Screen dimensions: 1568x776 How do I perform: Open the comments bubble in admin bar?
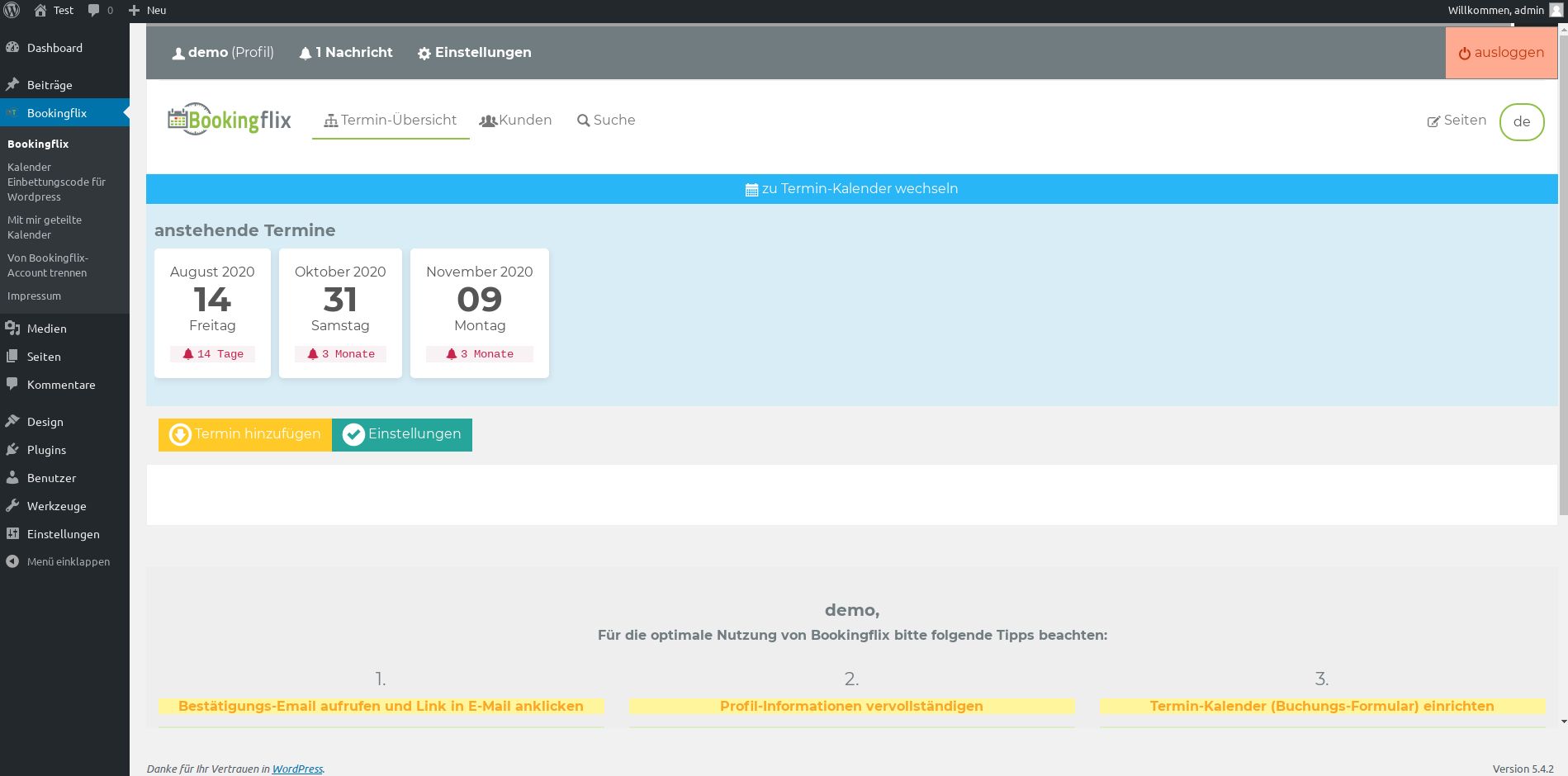pyautogui.click(x=100, y=10)
